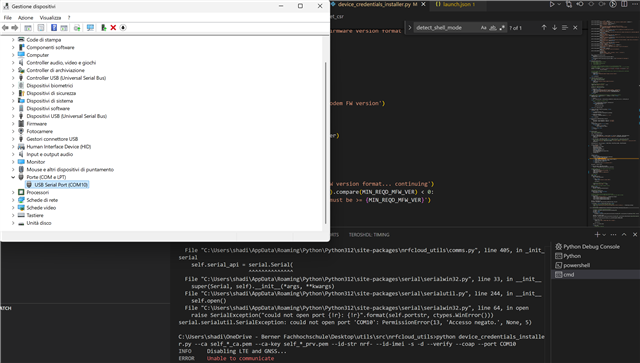
Task: Click the run Python file play icon
Action: (552, 4)
